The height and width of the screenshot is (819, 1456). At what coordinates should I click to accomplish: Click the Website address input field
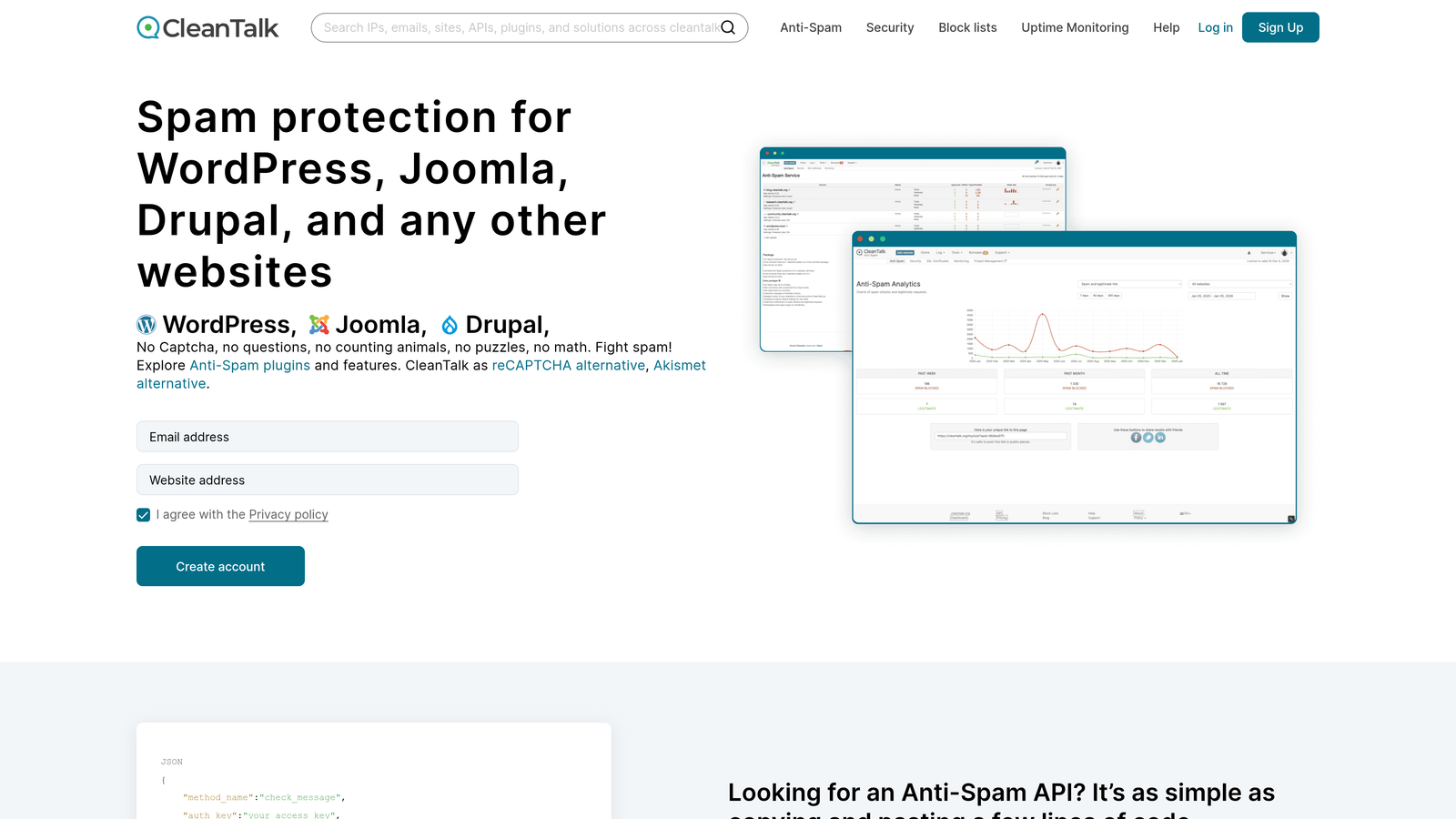[327, 480]
